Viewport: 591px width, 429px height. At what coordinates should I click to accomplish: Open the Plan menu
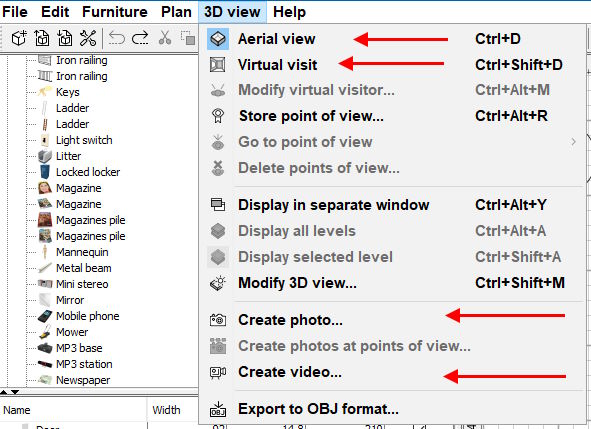click(x=176, y=12)
